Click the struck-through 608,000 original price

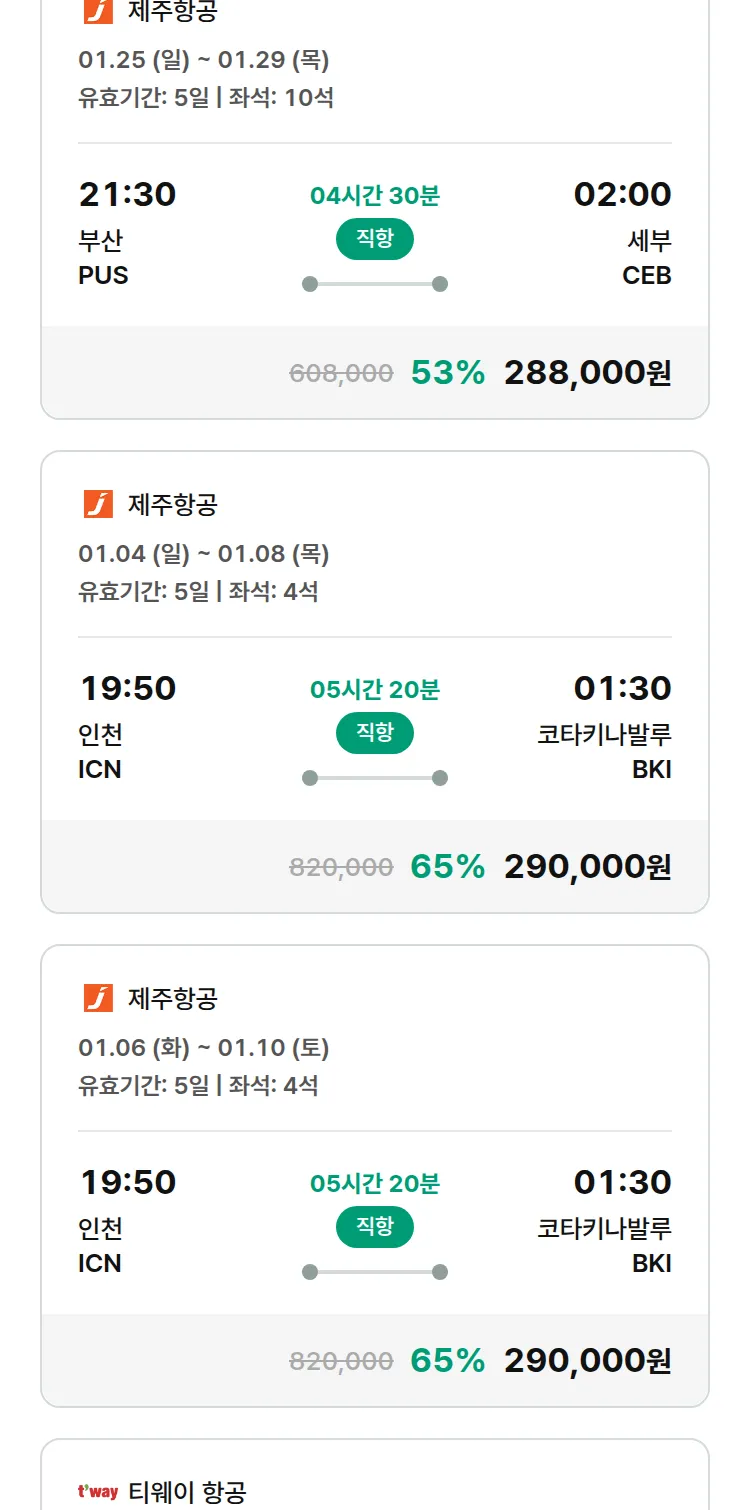tap(341, 374)
